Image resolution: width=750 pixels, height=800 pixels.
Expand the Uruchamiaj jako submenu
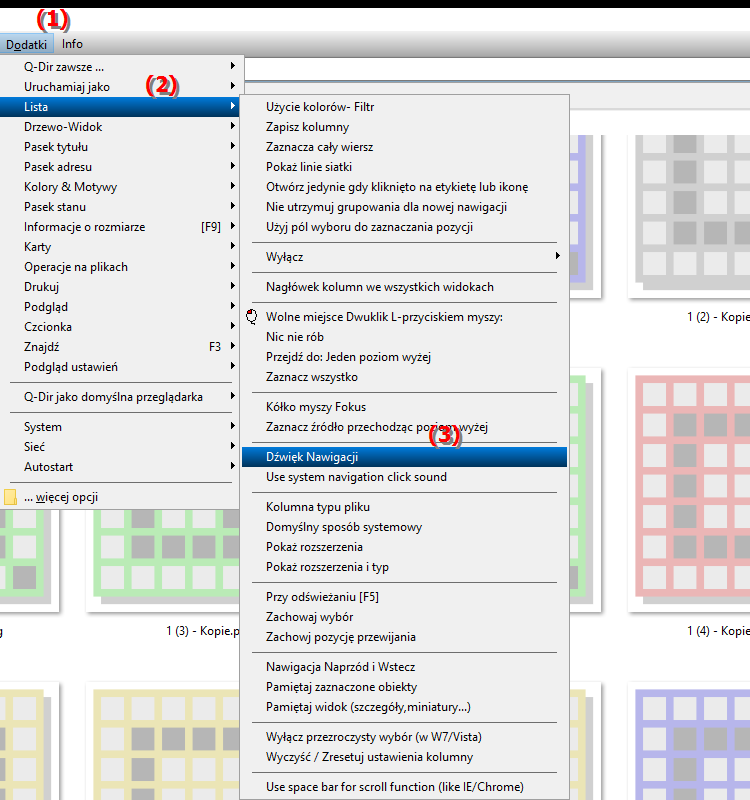[121, 87]
